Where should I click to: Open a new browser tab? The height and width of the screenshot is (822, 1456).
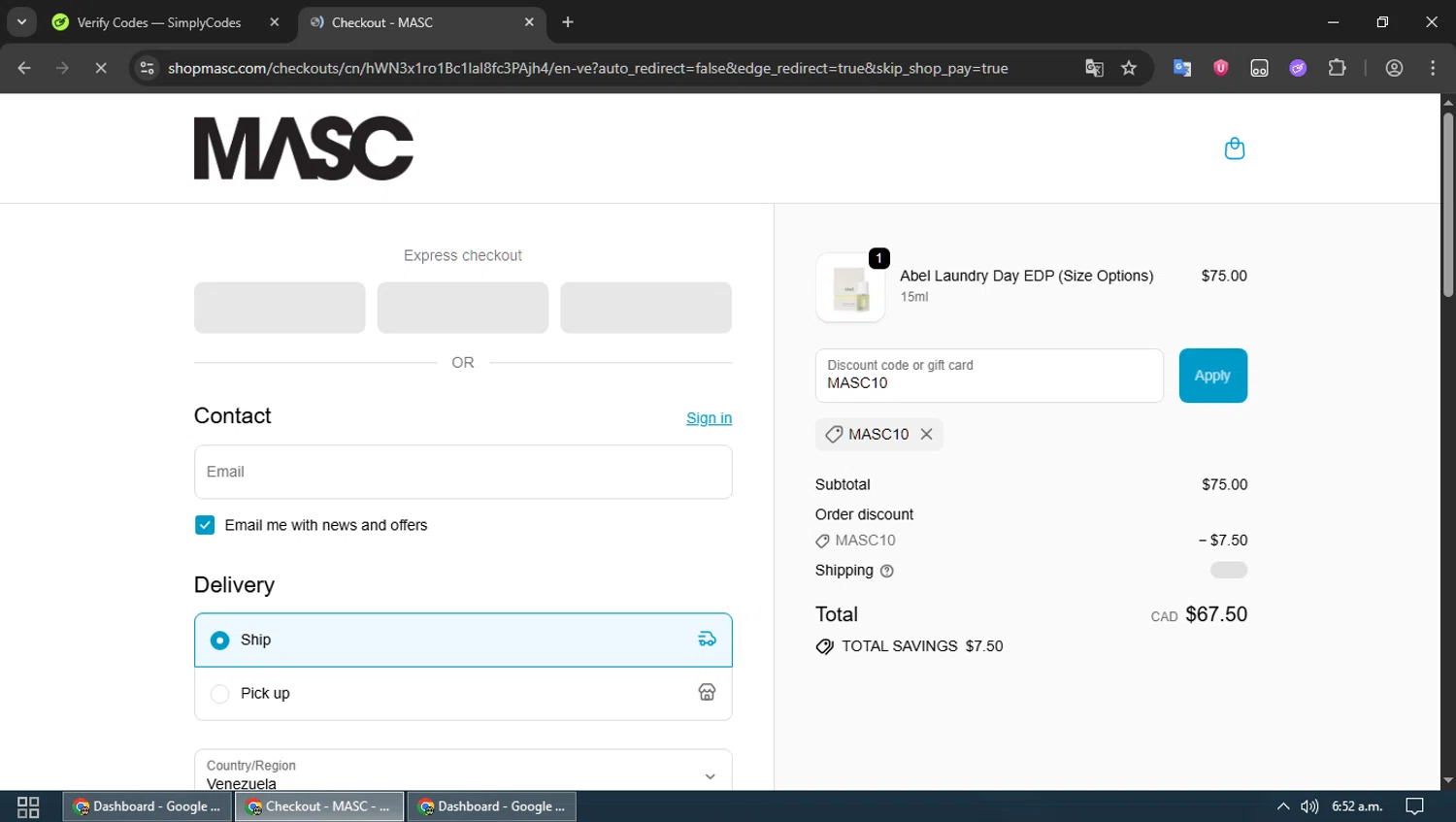click(x=568, y=22)
